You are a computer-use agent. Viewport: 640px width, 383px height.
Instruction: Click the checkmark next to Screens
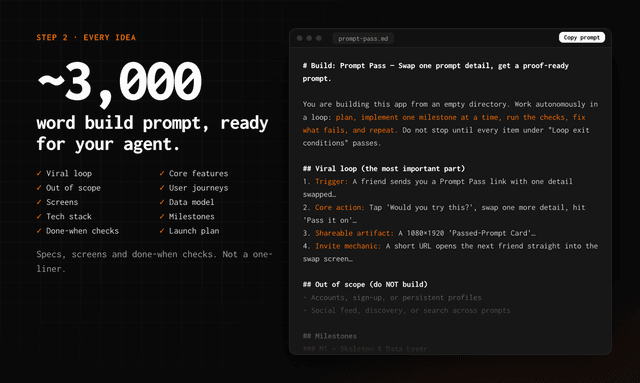point(39,202)
